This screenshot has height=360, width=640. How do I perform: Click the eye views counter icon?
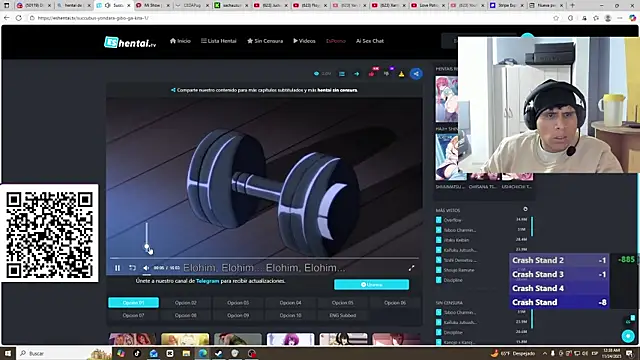(316, 74)
